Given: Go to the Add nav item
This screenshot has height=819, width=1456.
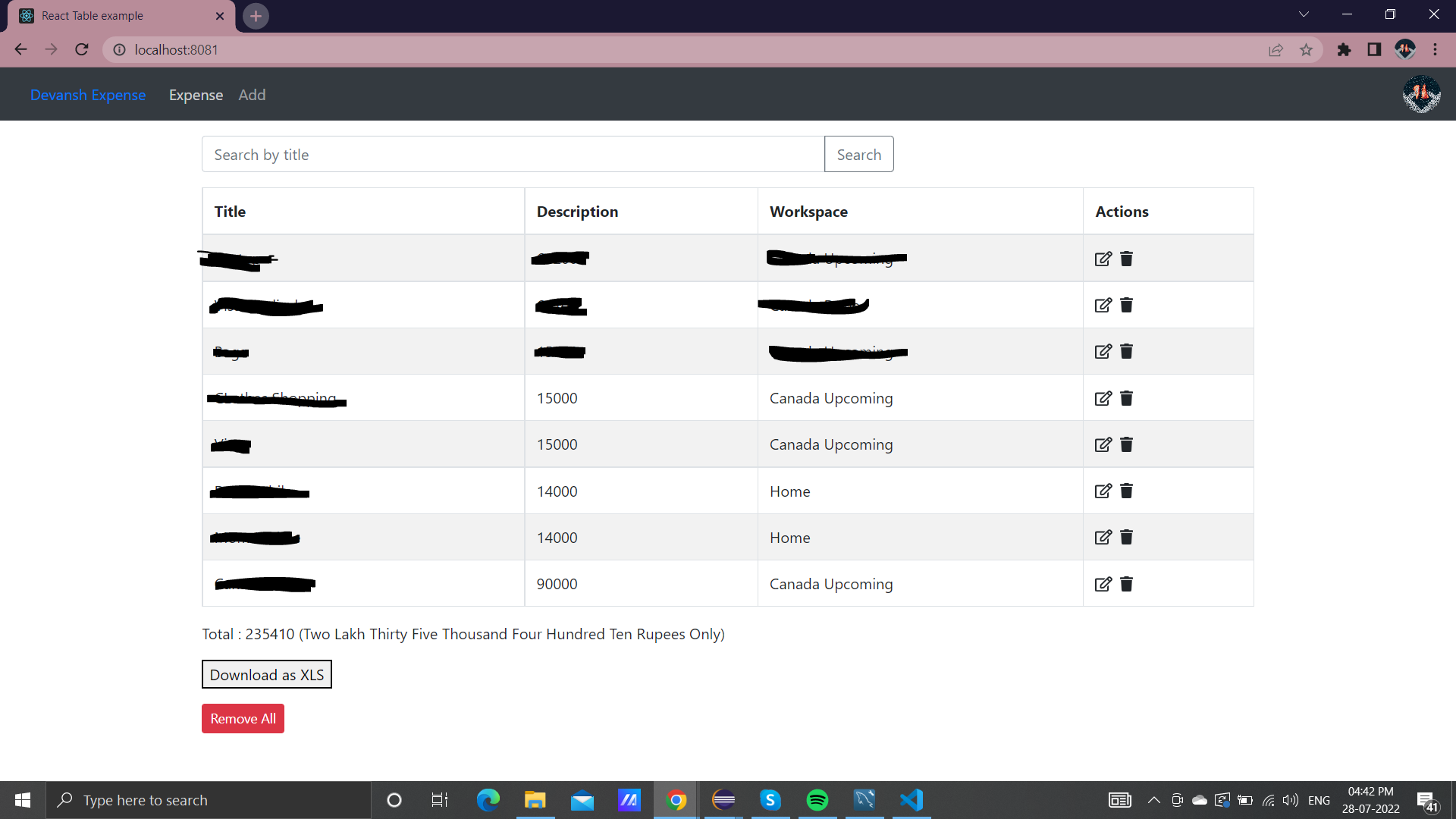Looking at the screenshot, I should point(252,95).
